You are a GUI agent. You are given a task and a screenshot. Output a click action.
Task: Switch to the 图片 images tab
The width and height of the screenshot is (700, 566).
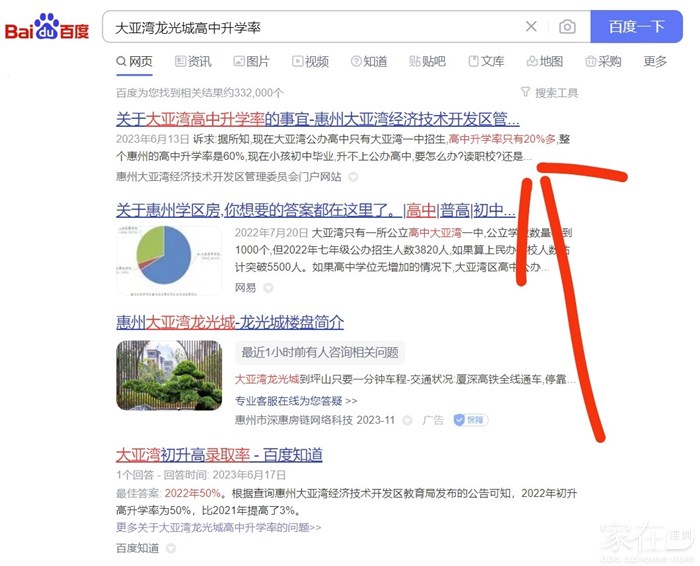250,62
